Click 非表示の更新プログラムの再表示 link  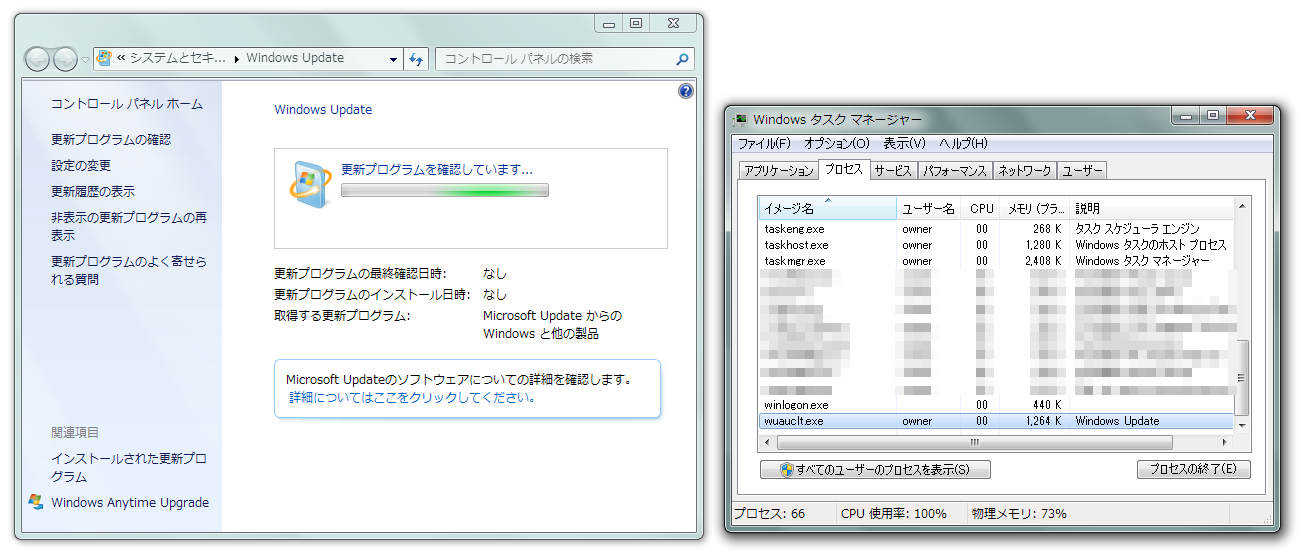(129, 226)
